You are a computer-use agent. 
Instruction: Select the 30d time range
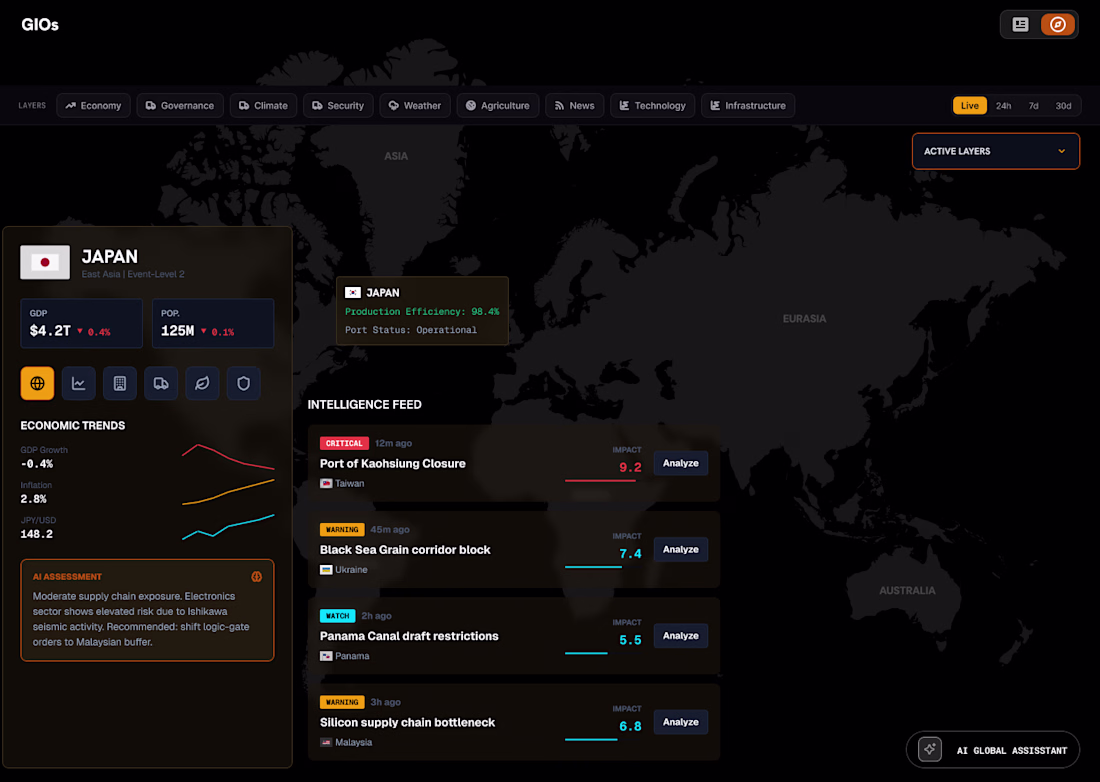click(x=1064, y=105)
